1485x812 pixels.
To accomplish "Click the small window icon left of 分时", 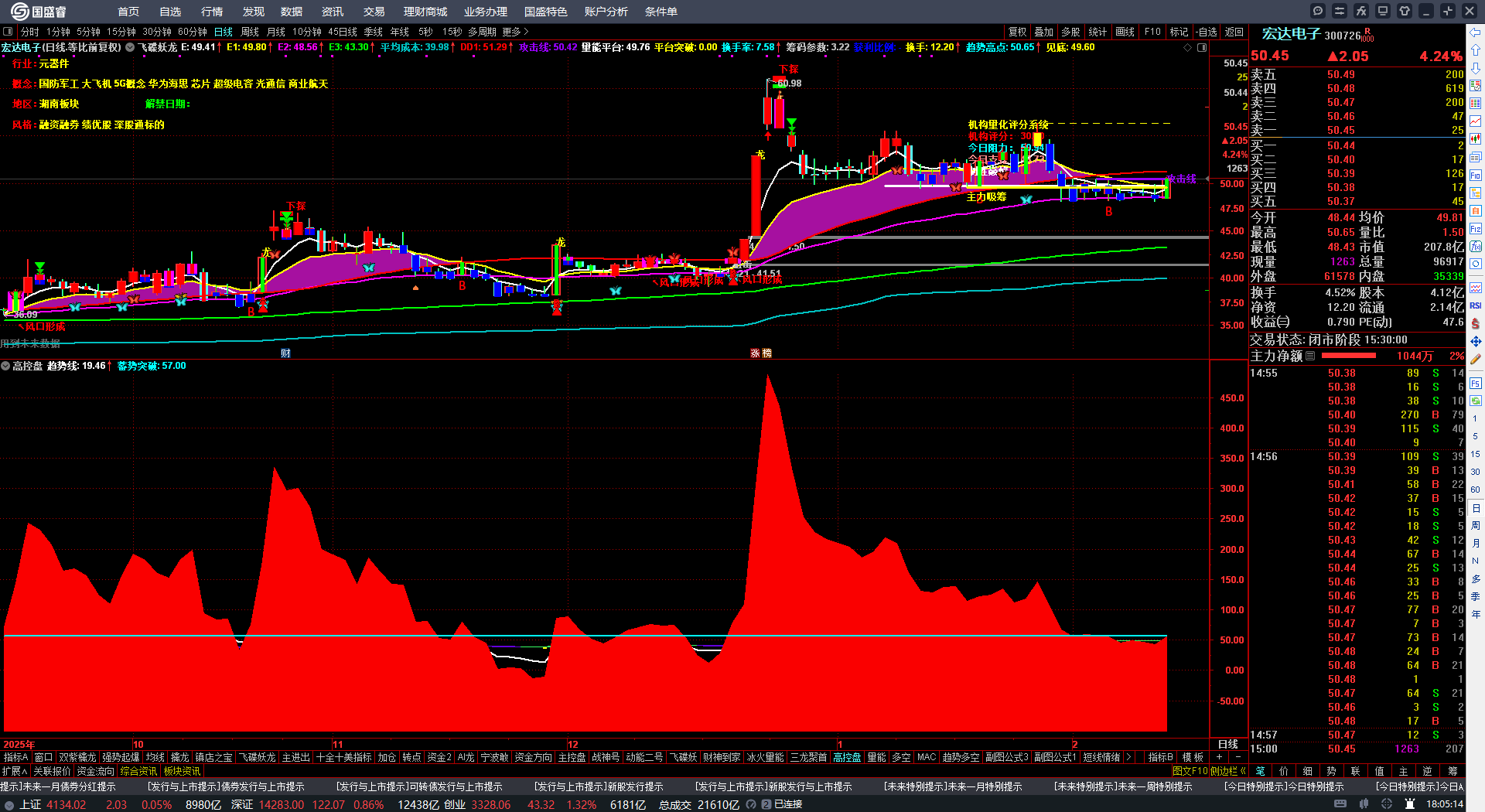I will click(x=8, y=32).
